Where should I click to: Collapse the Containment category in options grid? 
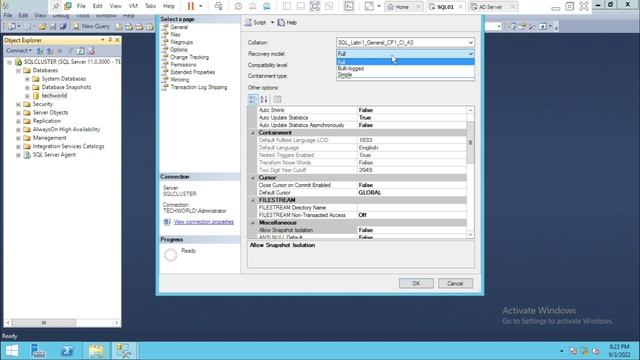(253, 133)
